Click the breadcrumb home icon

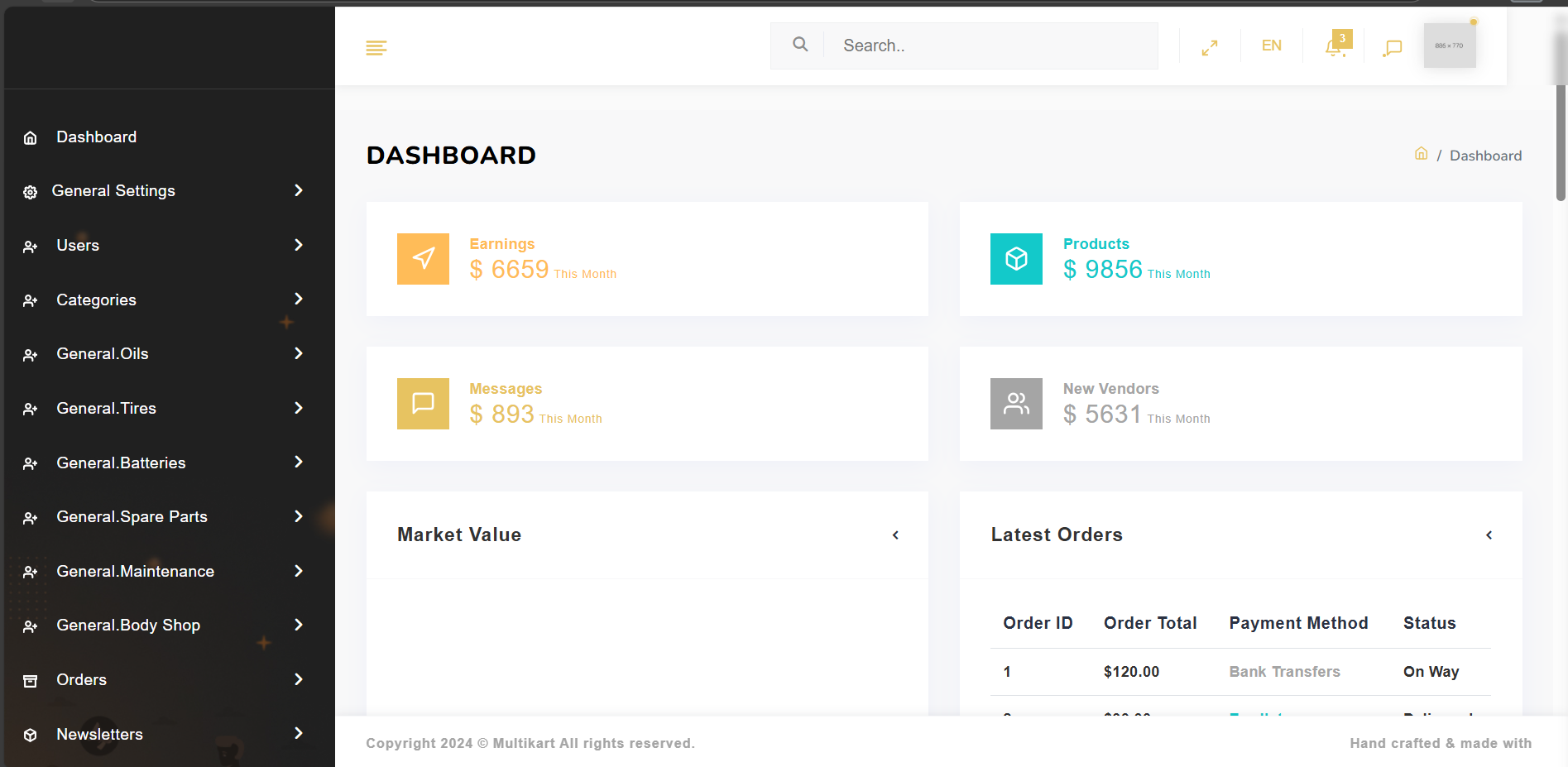point(1421,154)
